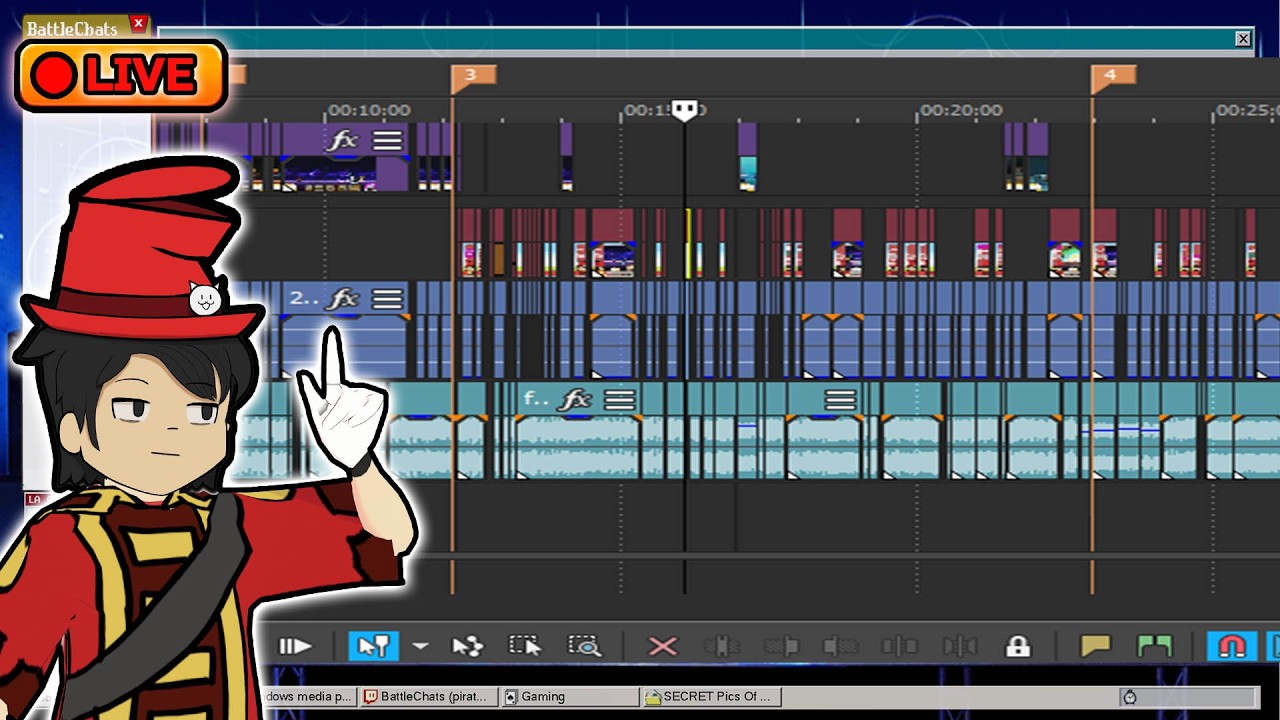Open Gaming taskbar button
Viewport: 1280px width, 720px height.
[x=570, y=697]
